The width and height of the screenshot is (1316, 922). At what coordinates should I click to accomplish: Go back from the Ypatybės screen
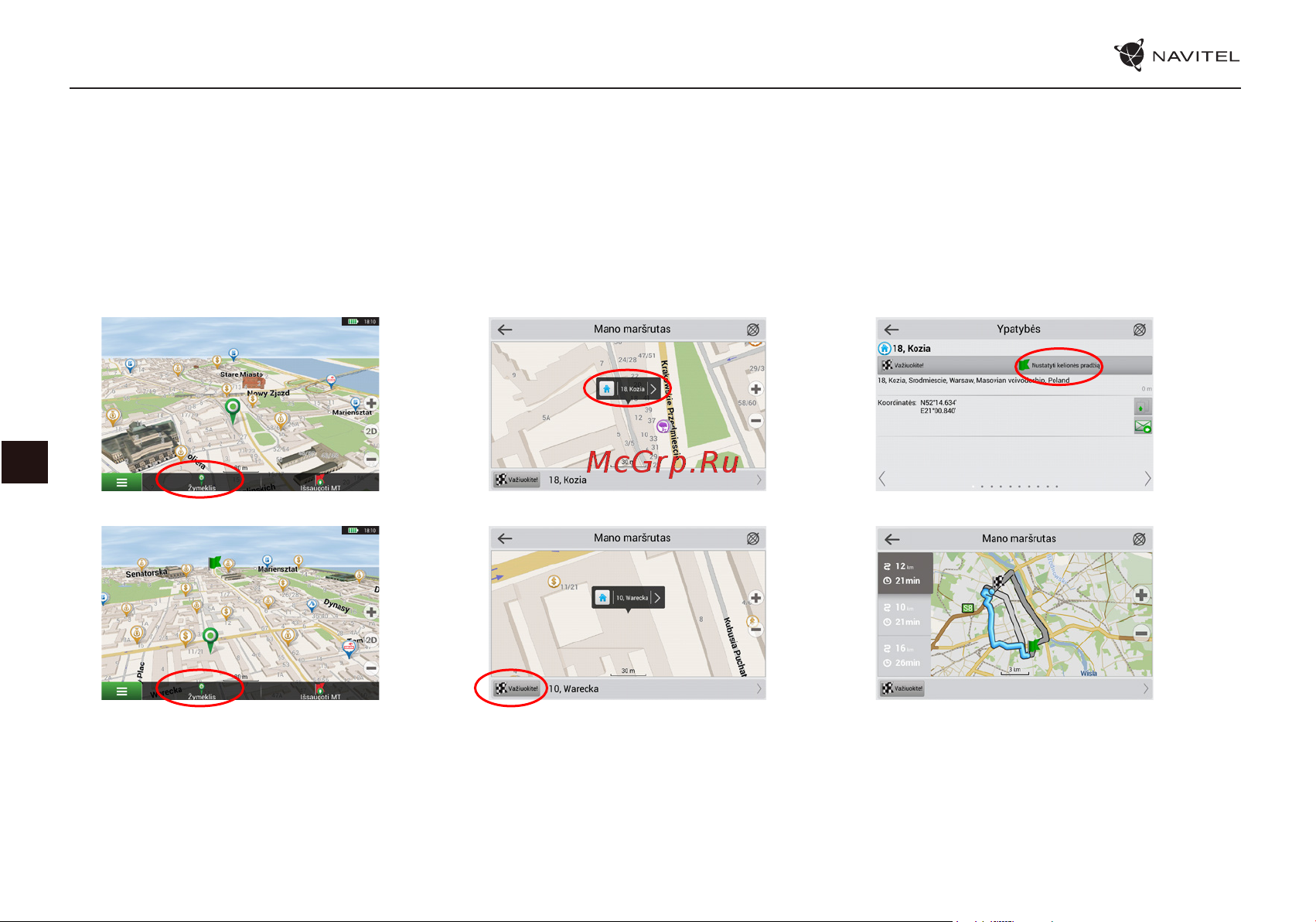892,330
